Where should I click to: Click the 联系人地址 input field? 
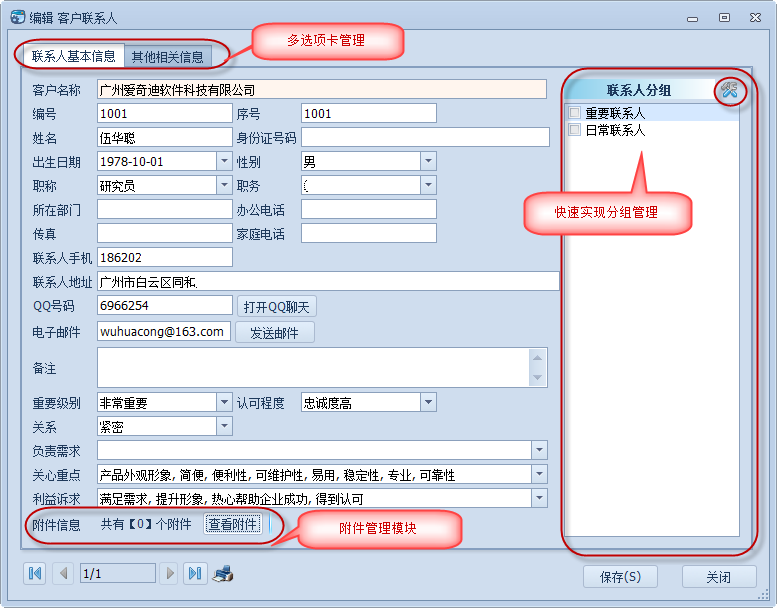(x=328, y=281)
